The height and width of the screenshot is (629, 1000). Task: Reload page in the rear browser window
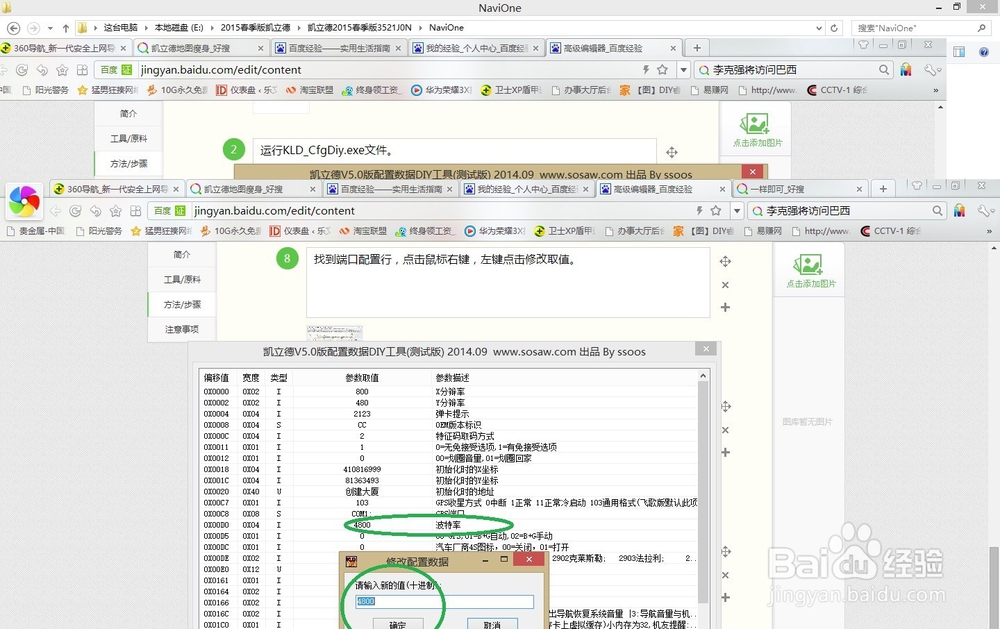22,70
